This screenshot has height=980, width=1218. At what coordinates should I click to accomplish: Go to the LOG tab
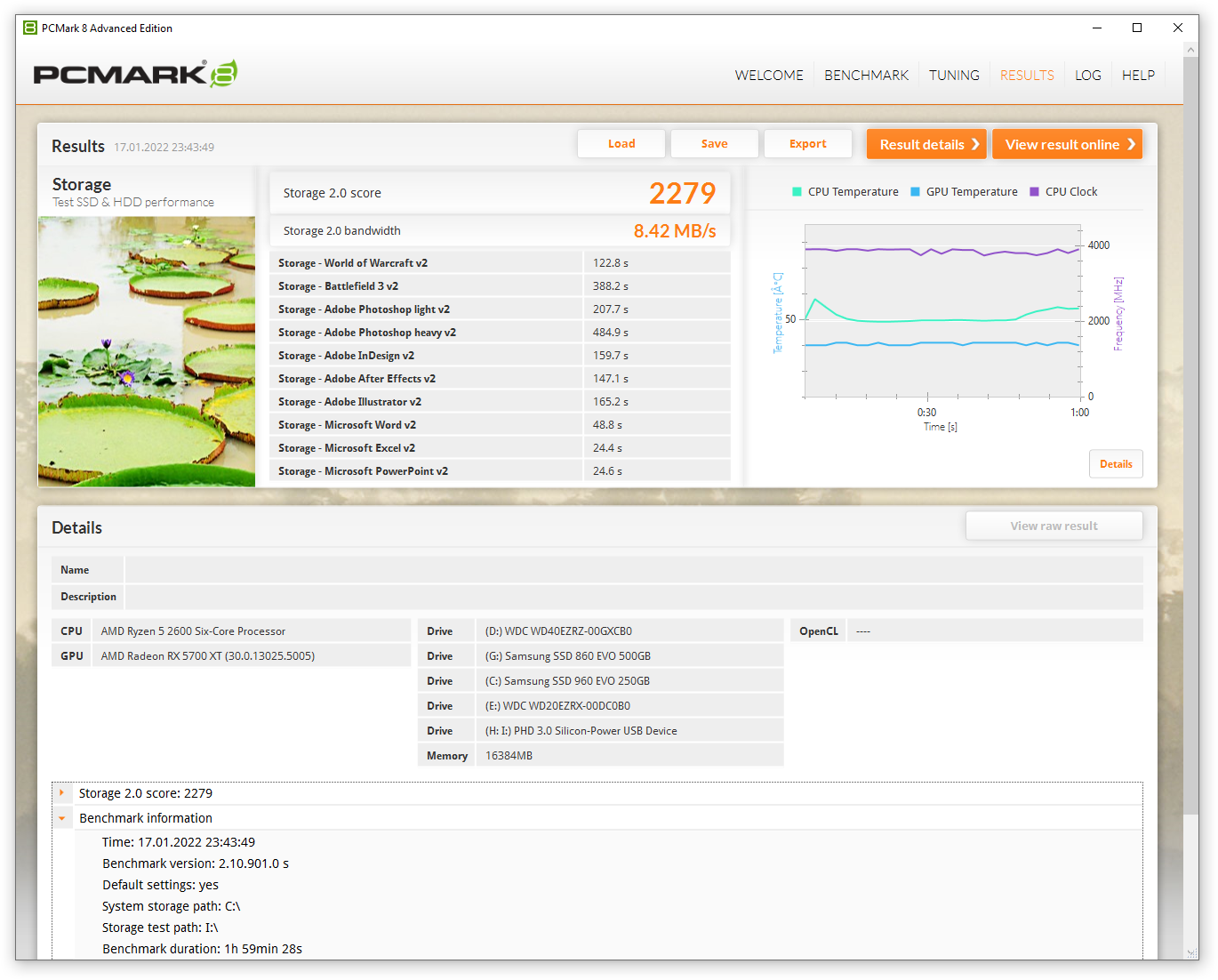pos(1088,76)
